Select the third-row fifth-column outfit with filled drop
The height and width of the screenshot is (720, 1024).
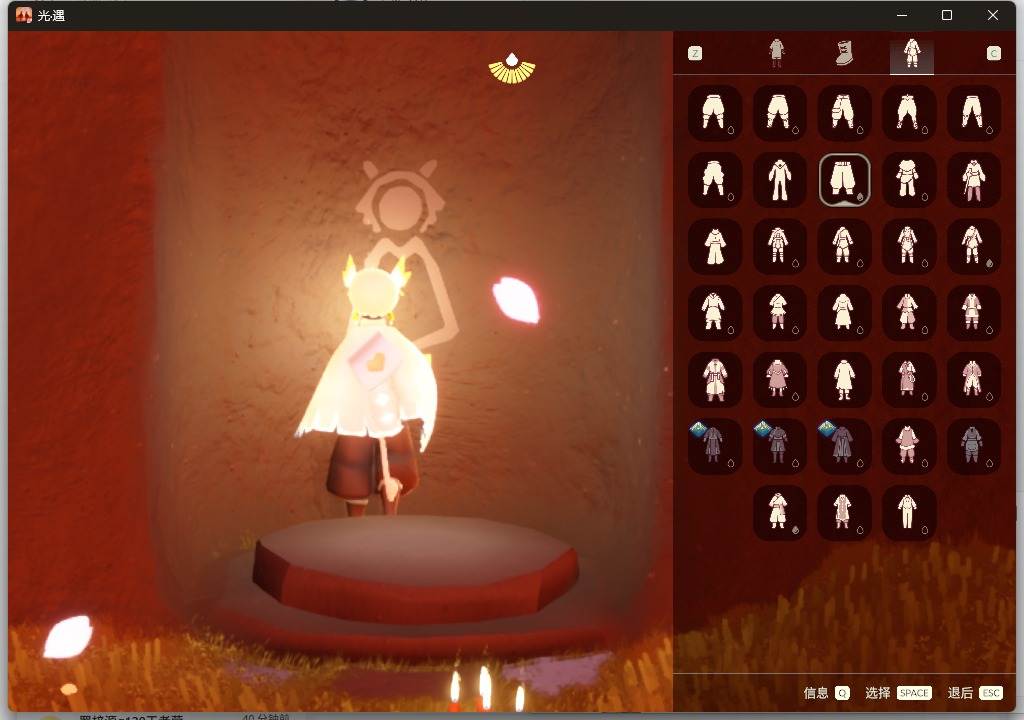pyautogui.click(x=973, y=246)
